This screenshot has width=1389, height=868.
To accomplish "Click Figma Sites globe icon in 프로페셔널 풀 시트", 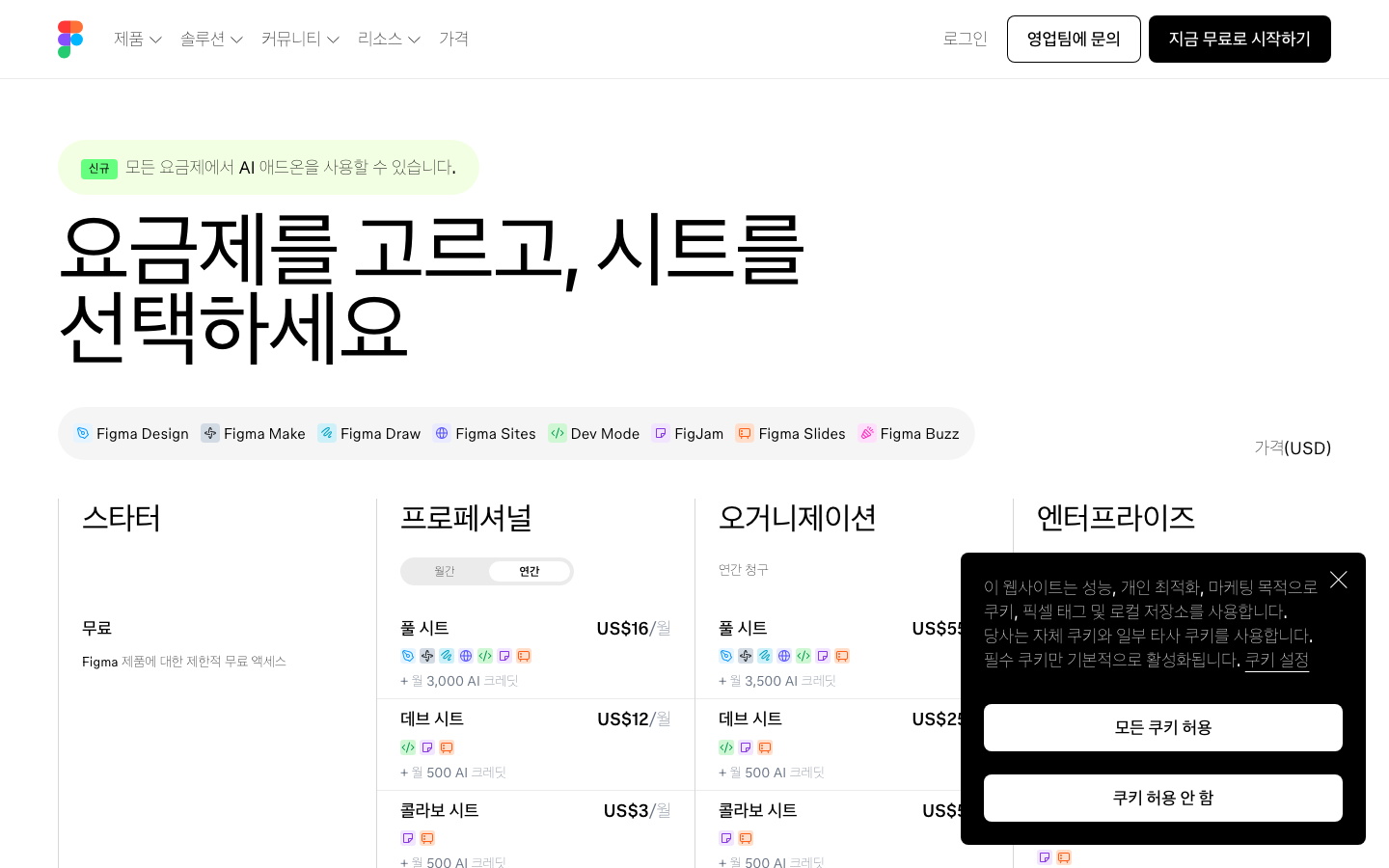I will pyautogui.click(x=466, y=656).
